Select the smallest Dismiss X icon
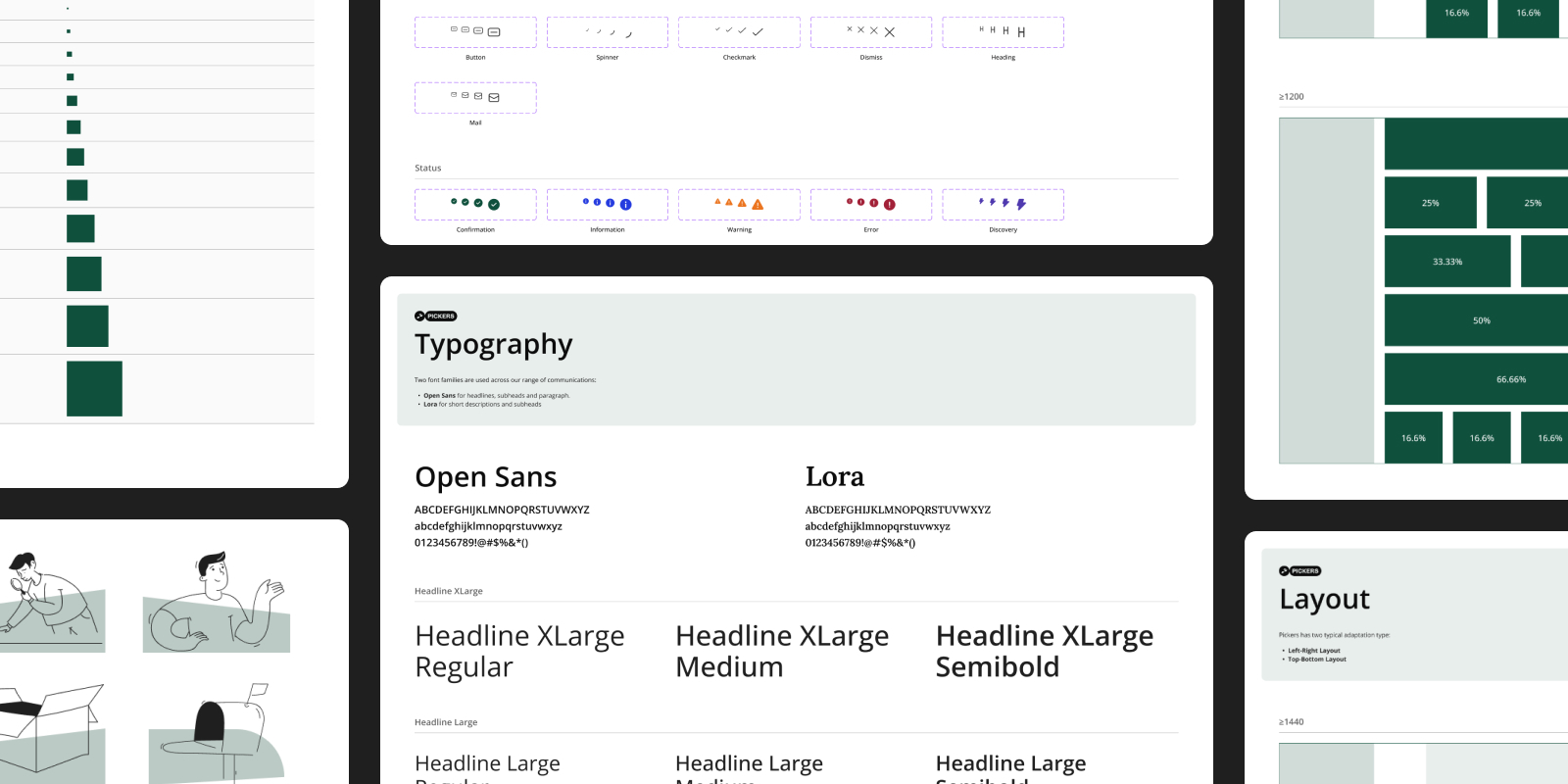The width and height of the screenshot is (1568, 784). click(850, 29)
